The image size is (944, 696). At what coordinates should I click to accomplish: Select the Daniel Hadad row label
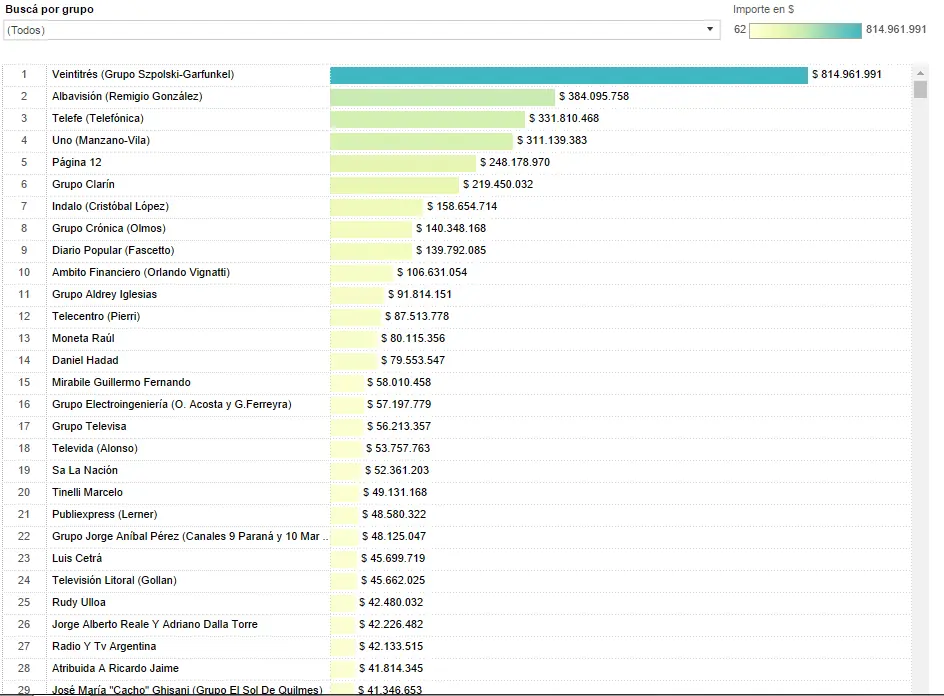[x=85, y=361]
